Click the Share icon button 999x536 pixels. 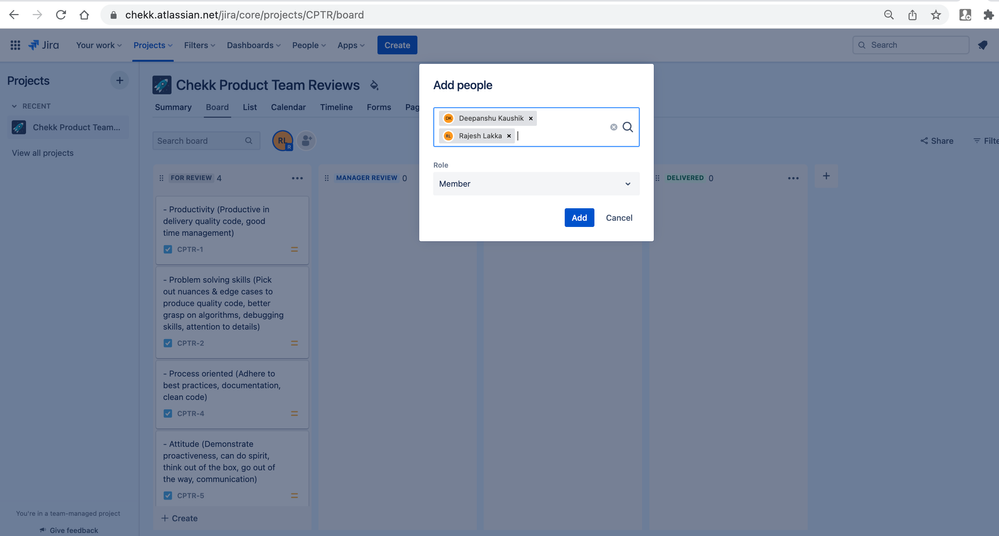coord(937,141)
